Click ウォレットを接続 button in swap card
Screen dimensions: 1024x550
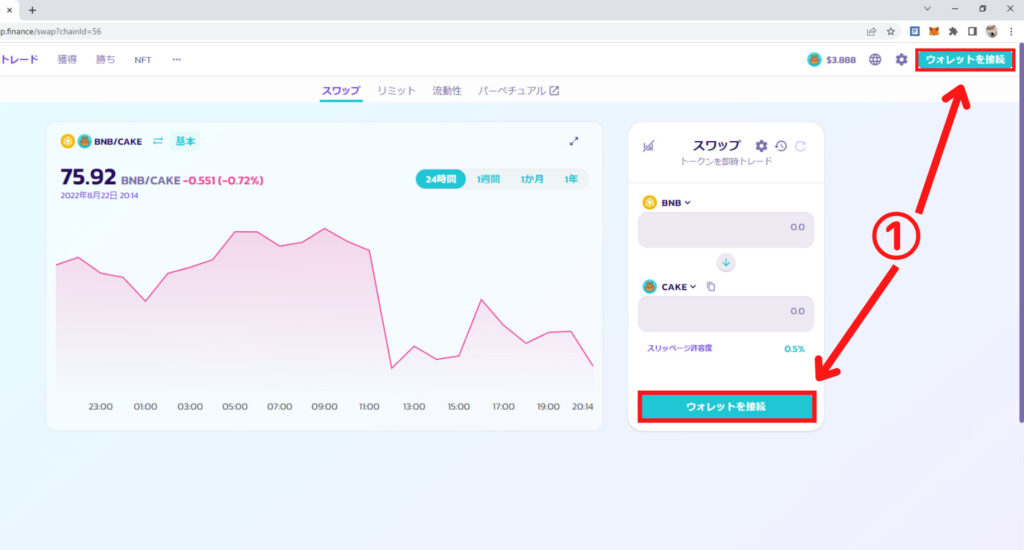(726, 406)
